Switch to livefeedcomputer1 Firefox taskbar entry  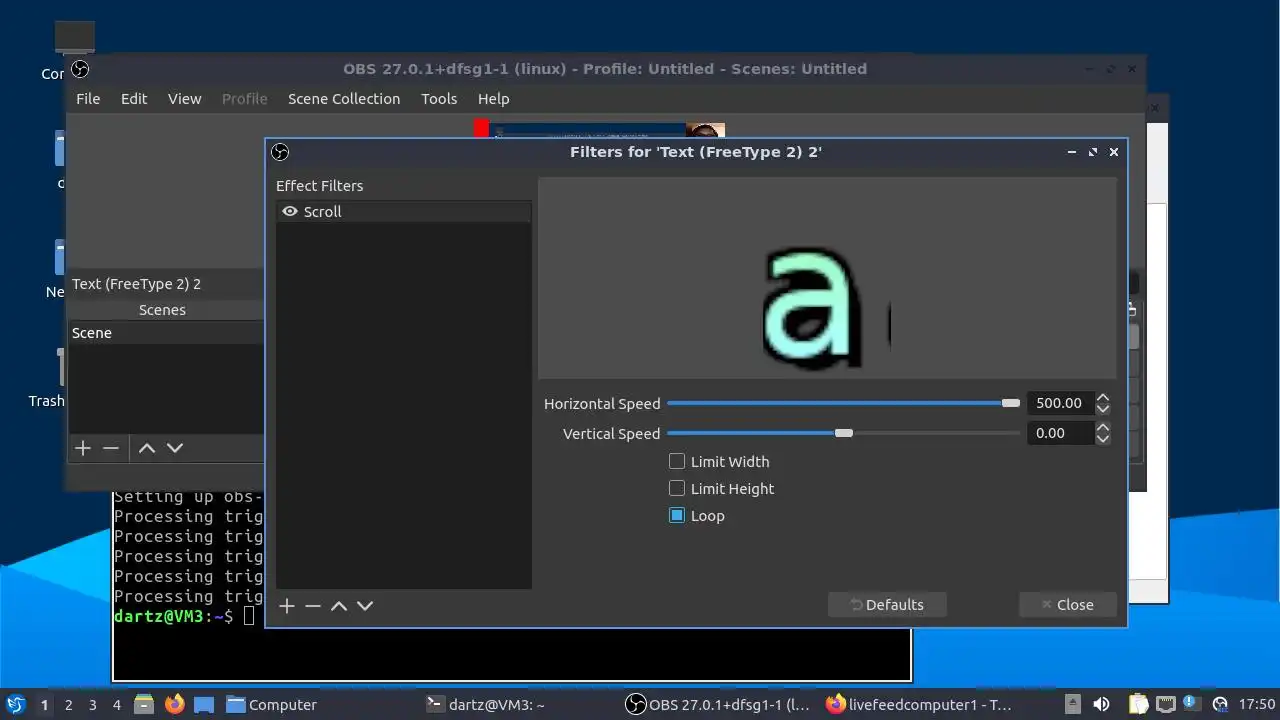coord(920,705)
